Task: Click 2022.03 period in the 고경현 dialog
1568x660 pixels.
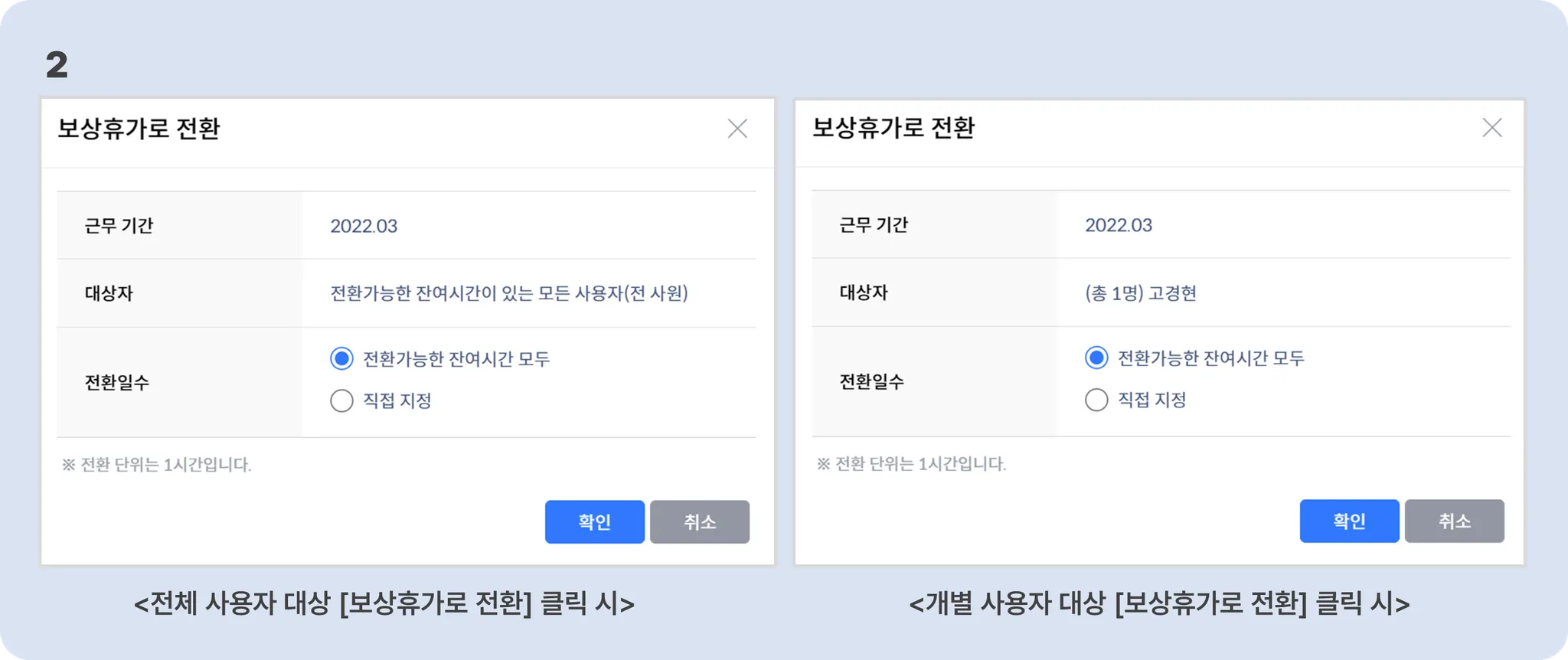Action: 1118,225
